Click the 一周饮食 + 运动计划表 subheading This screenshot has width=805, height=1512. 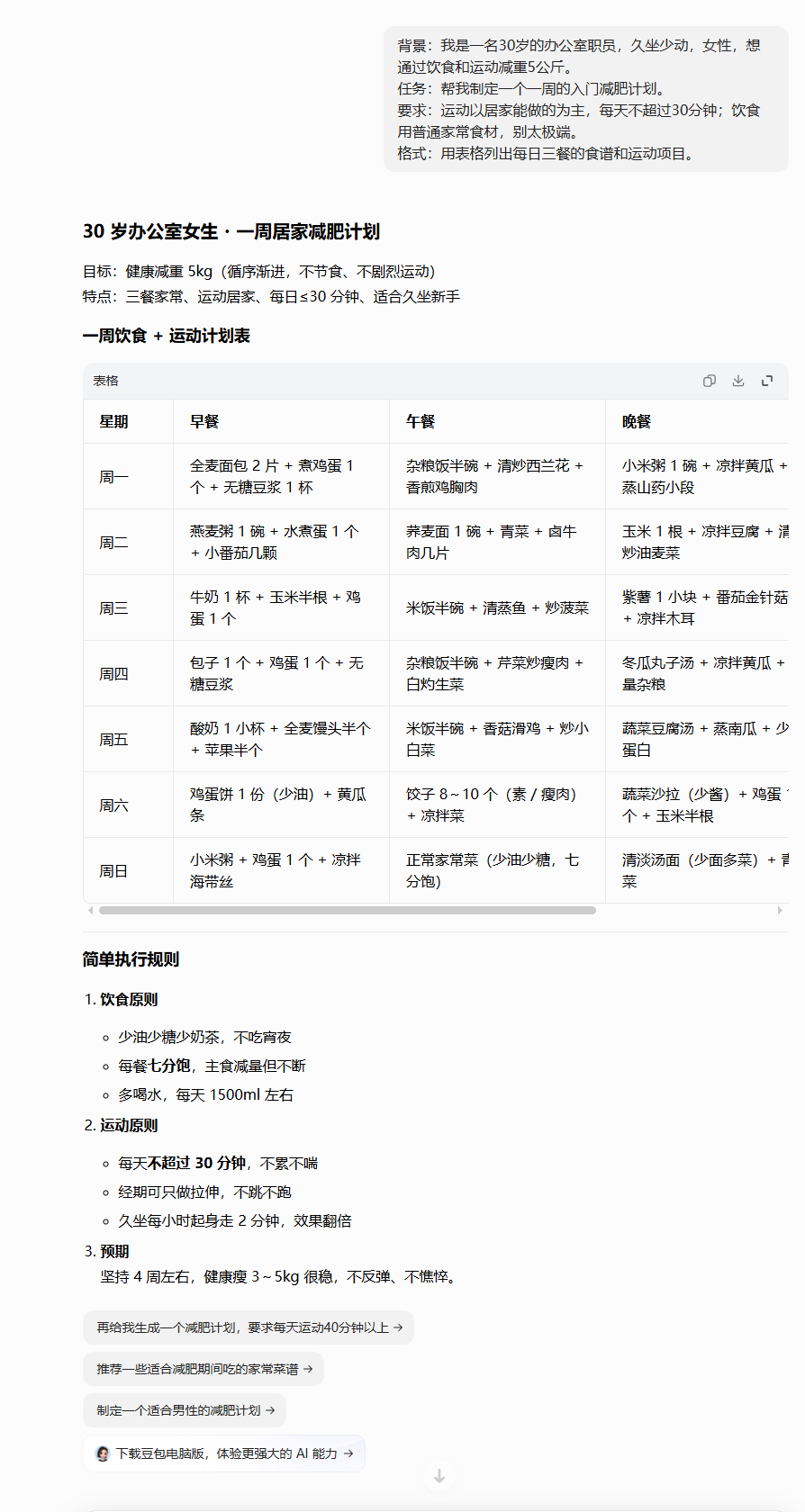pos(167,336)
